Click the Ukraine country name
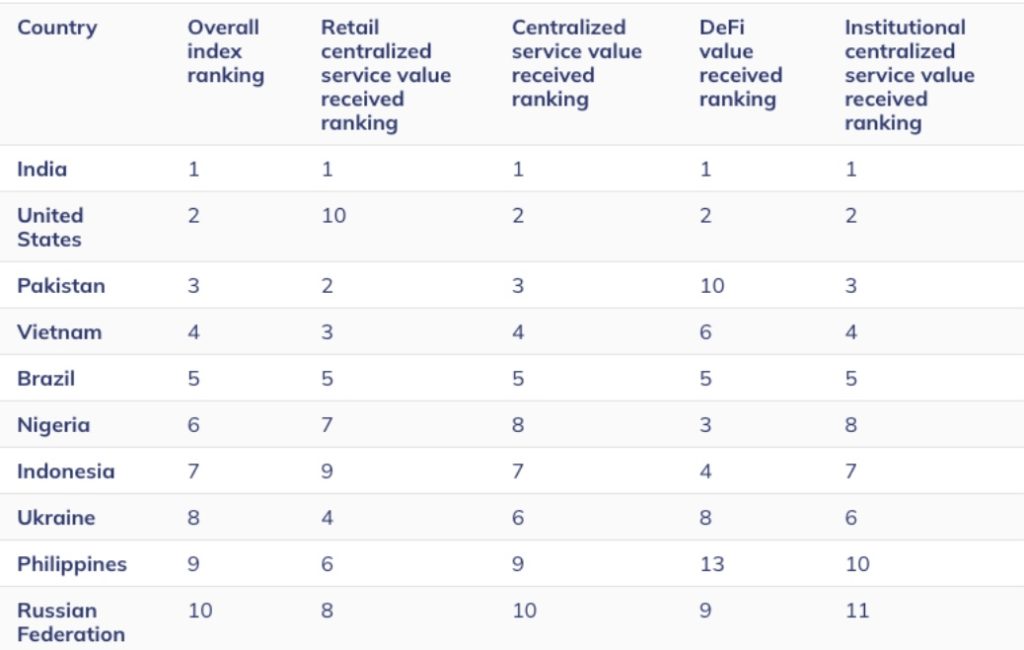The image size is (1024, 650). (56, 518)
